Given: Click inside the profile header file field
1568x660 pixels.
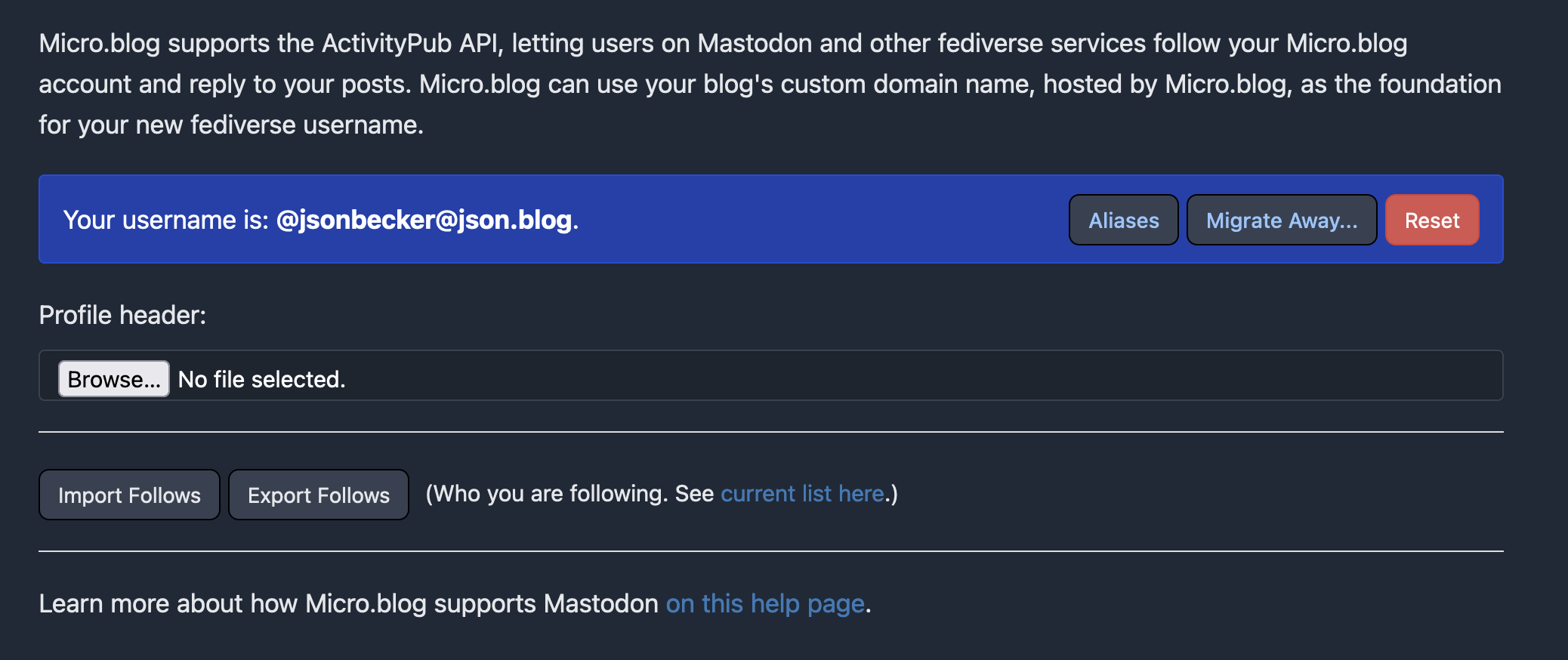Looking at the screenshot, I should (x=771, y=375).
